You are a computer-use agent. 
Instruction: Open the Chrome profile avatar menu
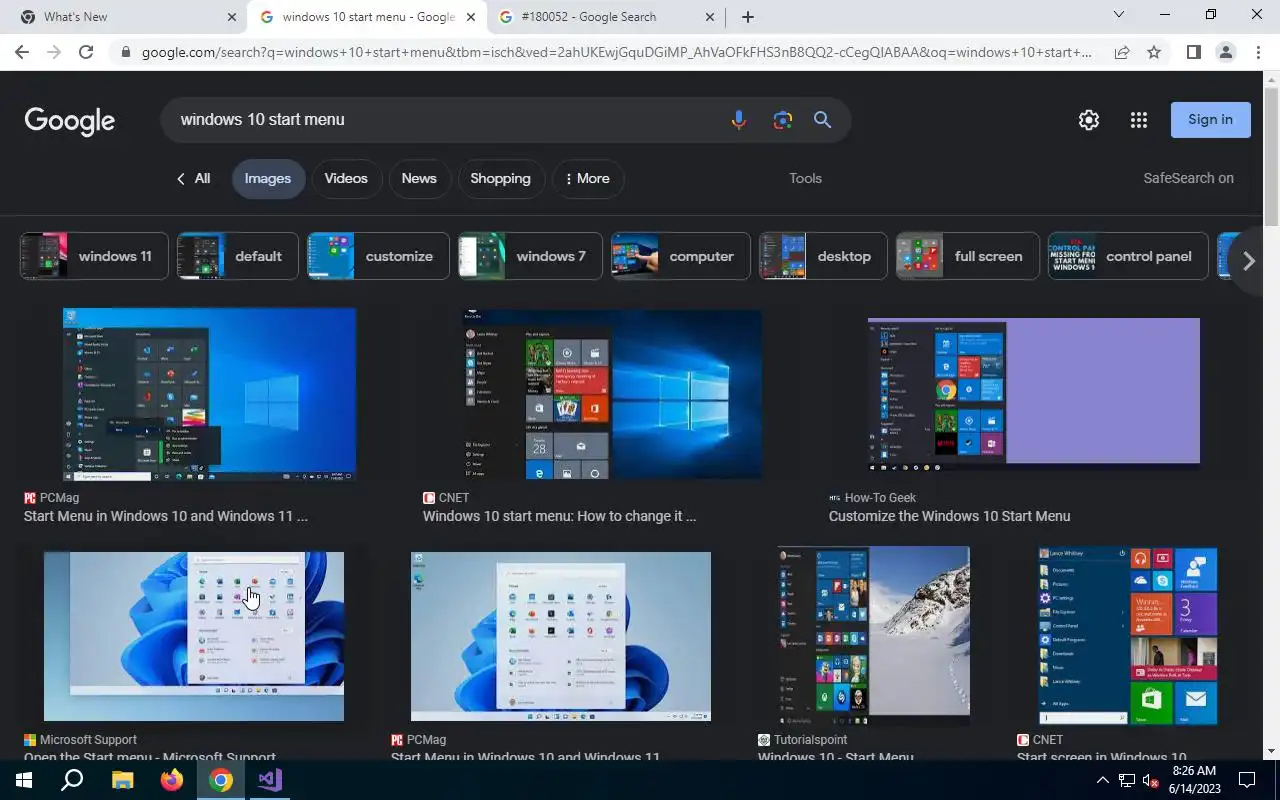(1226, 52)
